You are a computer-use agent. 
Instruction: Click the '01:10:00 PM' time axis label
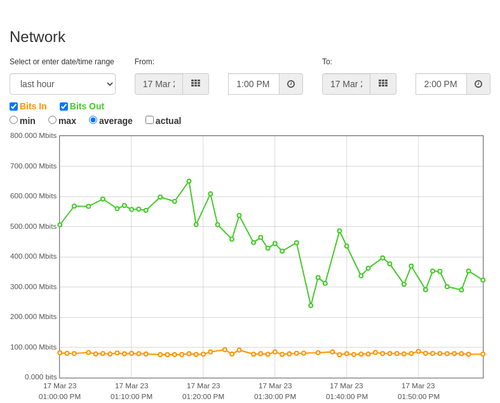coord(131,397)
